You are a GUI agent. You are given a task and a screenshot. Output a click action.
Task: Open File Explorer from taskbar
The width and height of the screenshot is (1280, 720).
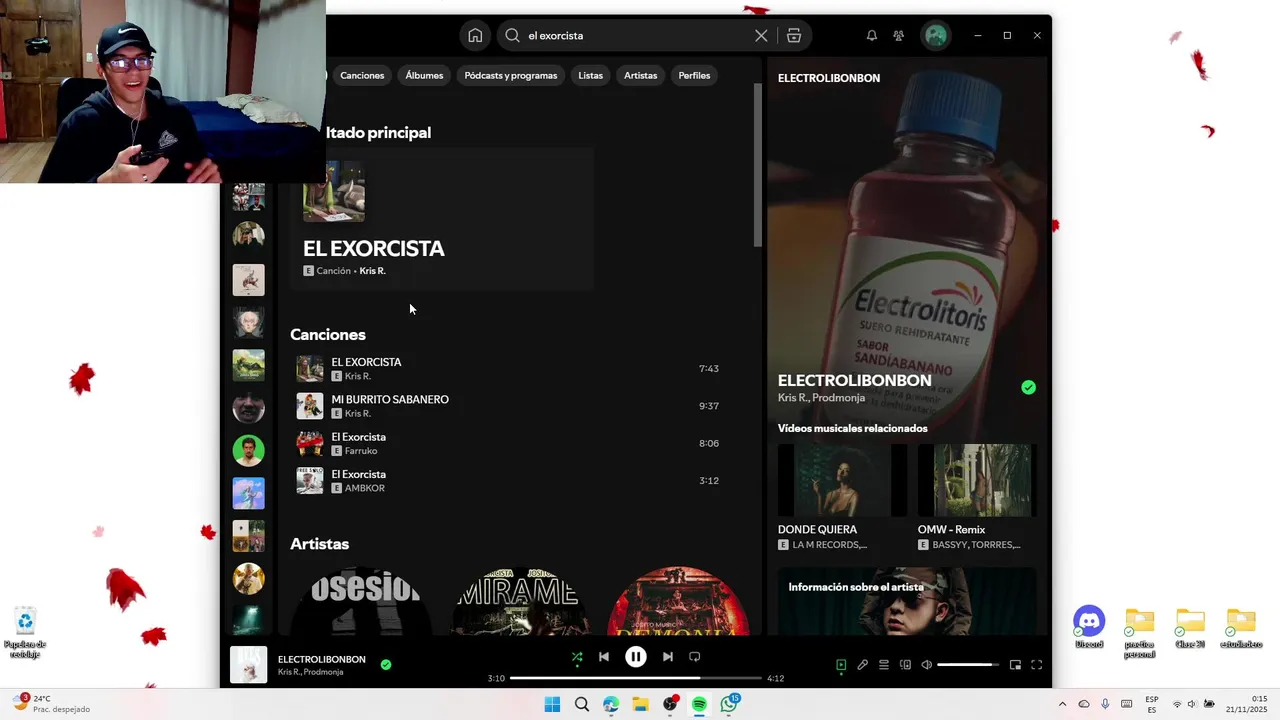(x=640, y=705)
